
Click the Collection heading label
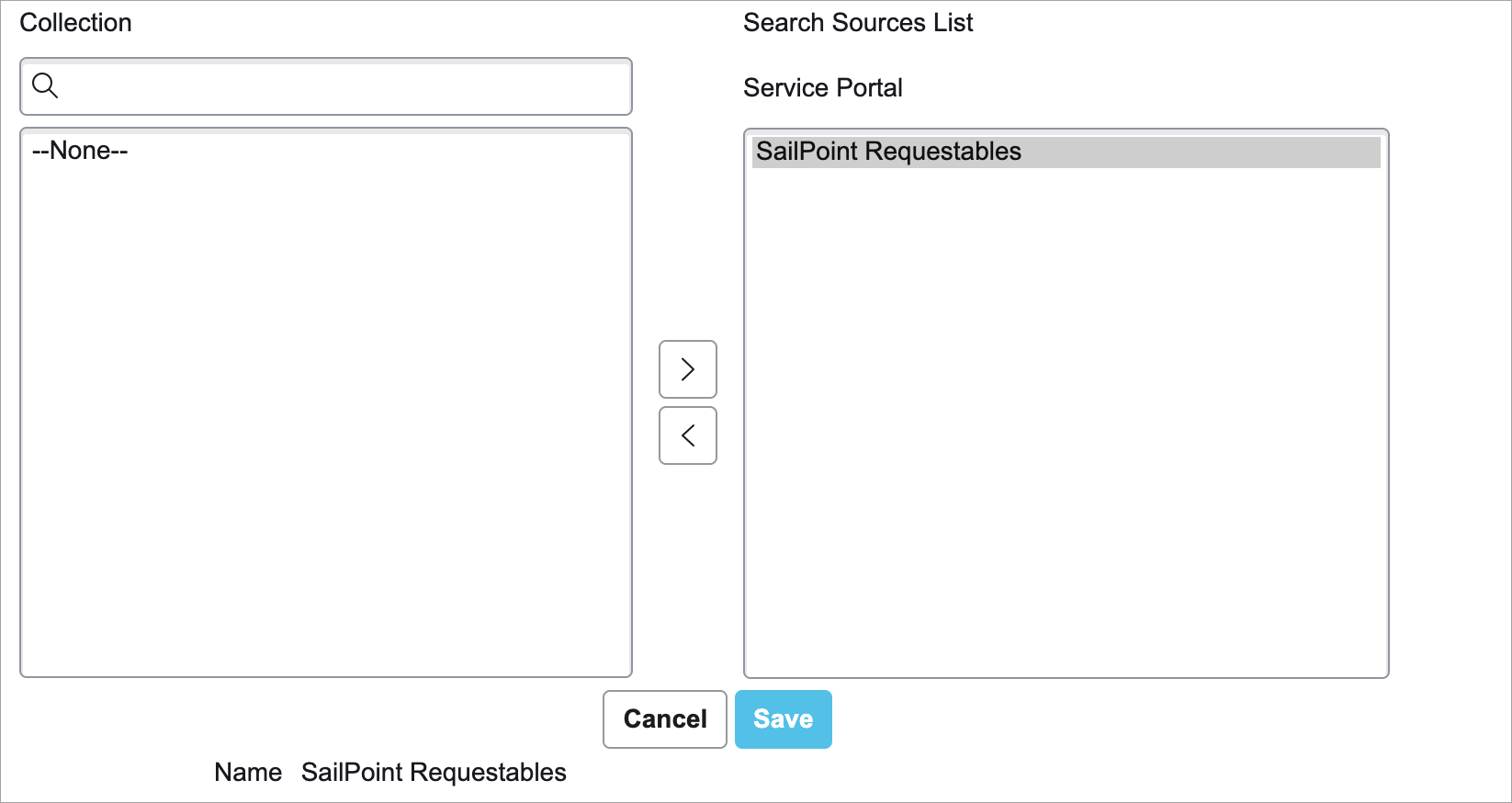coord(75,23)
